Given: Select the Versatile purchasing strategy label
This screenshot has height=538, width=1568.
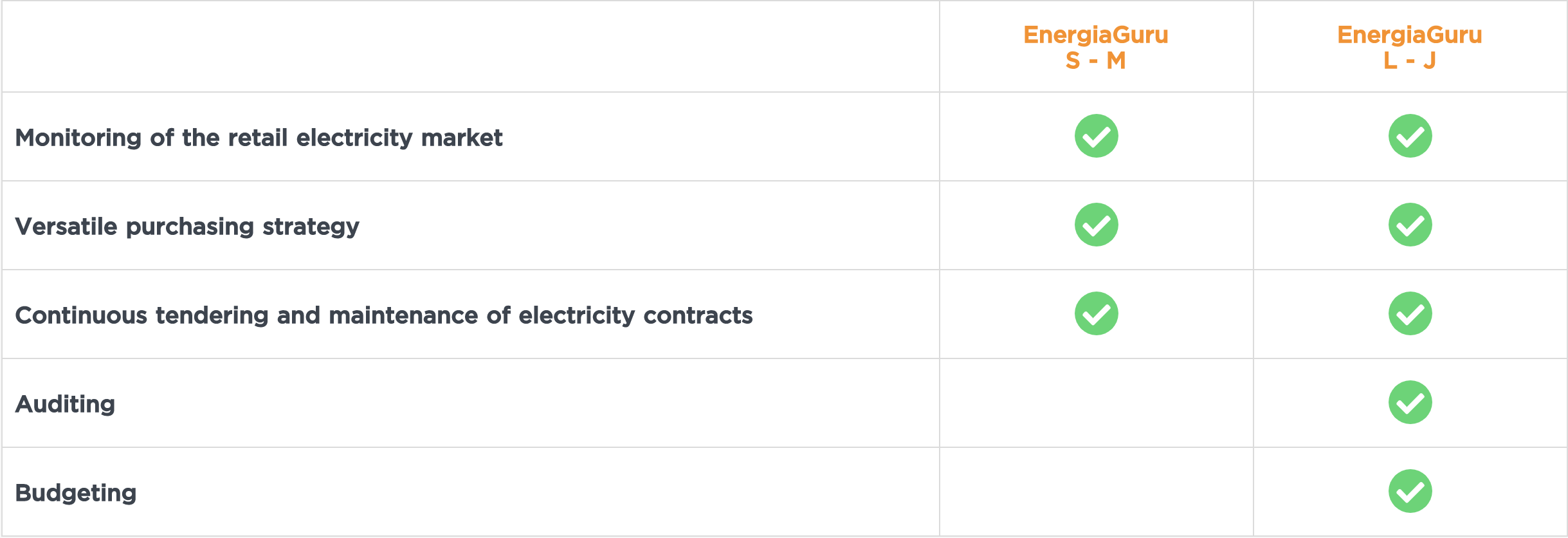Looking at the screenshot, I should point(187,227).
